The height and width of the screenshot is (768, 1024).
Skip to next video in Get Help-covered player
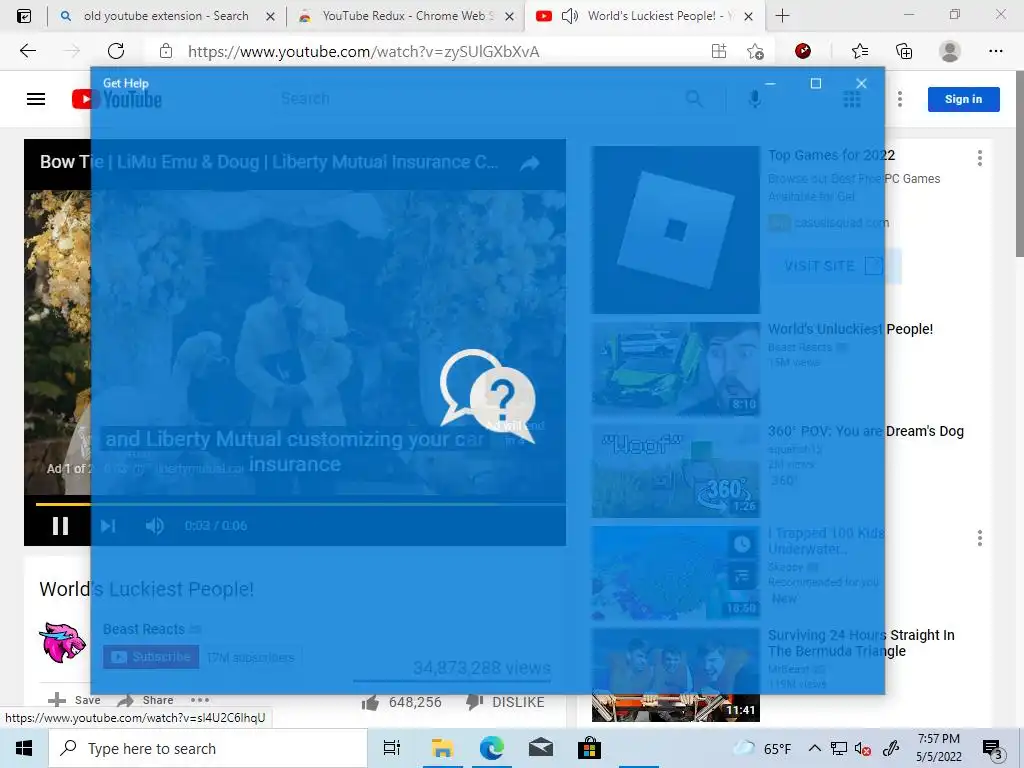point(108,526)
